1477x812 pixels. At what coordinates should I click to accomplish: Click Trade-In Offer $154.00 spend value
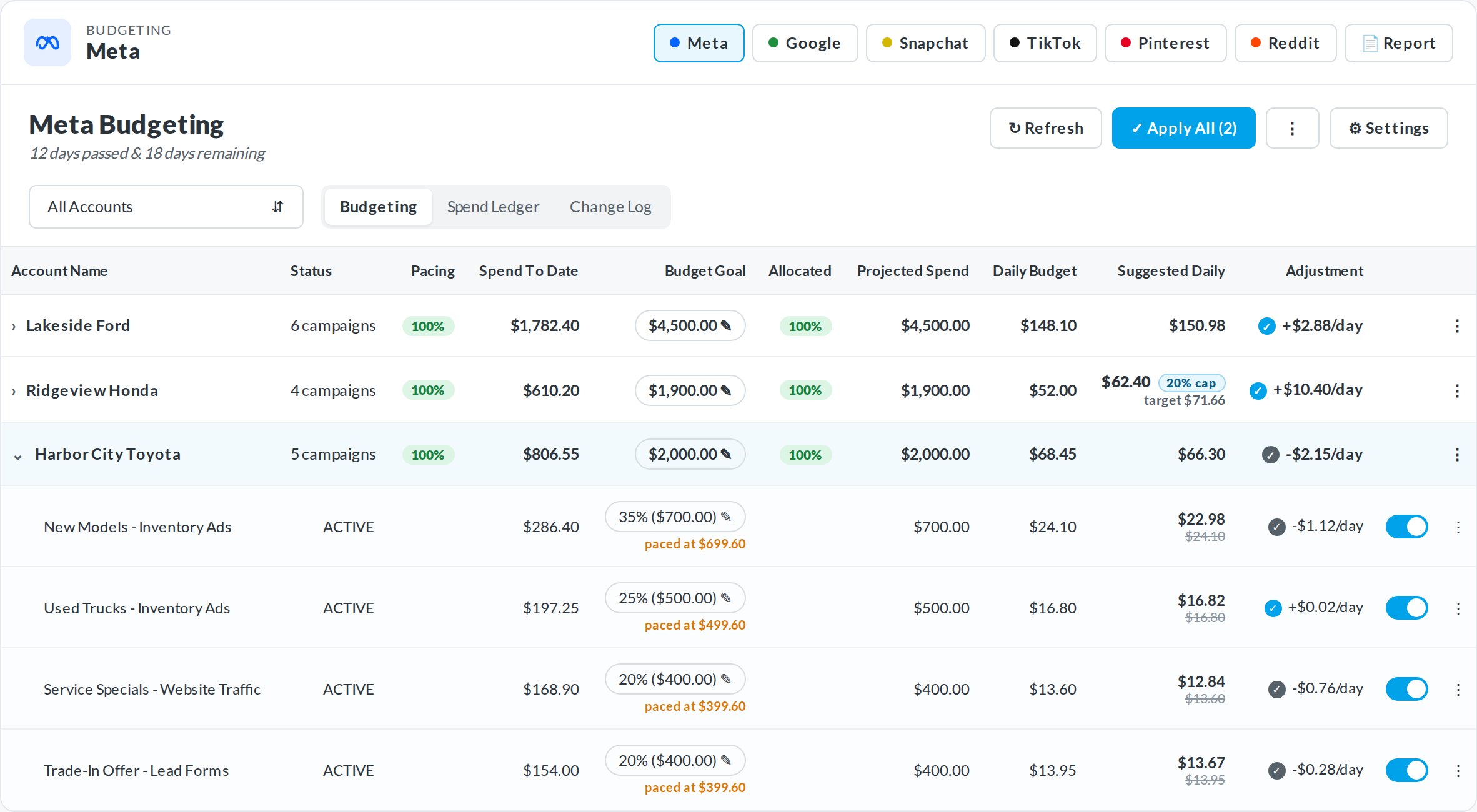coord(551,771)
